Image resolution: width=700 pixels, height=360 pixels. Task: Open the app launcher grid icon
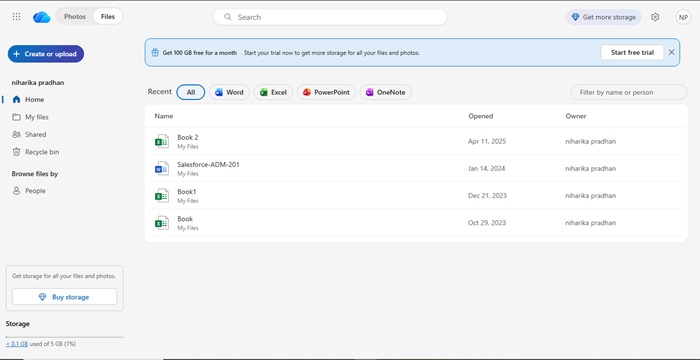pos(17,17)
